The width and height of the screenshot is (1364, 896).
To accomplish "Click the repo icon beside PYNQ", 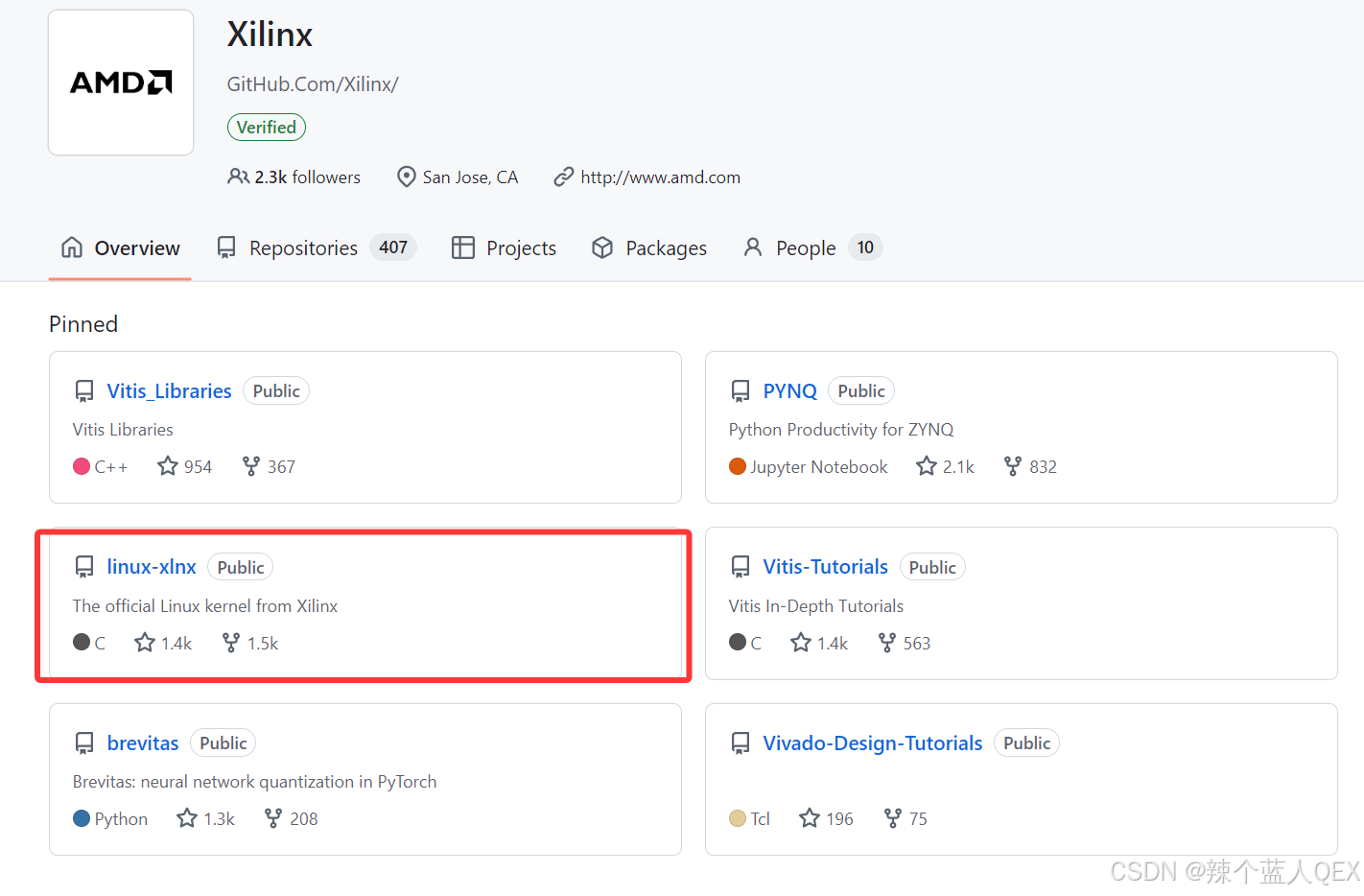I will pos(741,391).
